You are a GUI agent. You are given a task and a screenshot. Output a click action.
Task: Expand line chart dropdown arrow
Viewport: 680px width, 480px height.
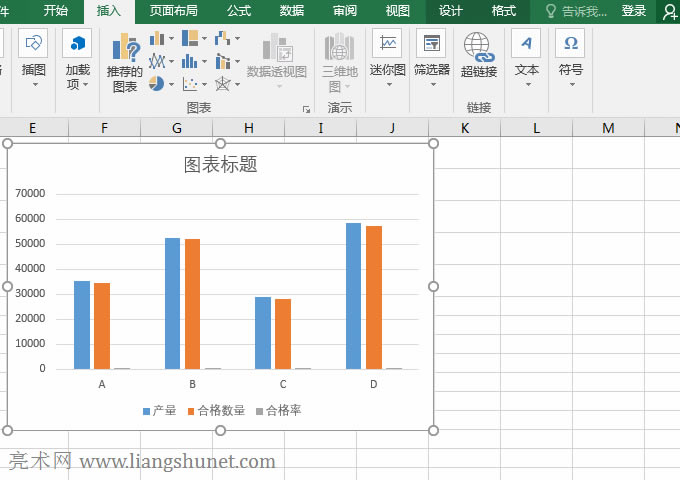coord(171,62)
